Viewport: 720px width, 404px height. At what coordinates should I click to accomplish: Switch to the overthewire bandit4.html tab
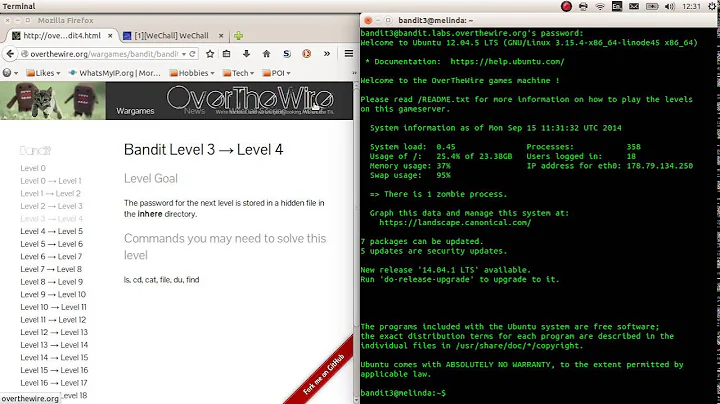[x=62, y=35]
